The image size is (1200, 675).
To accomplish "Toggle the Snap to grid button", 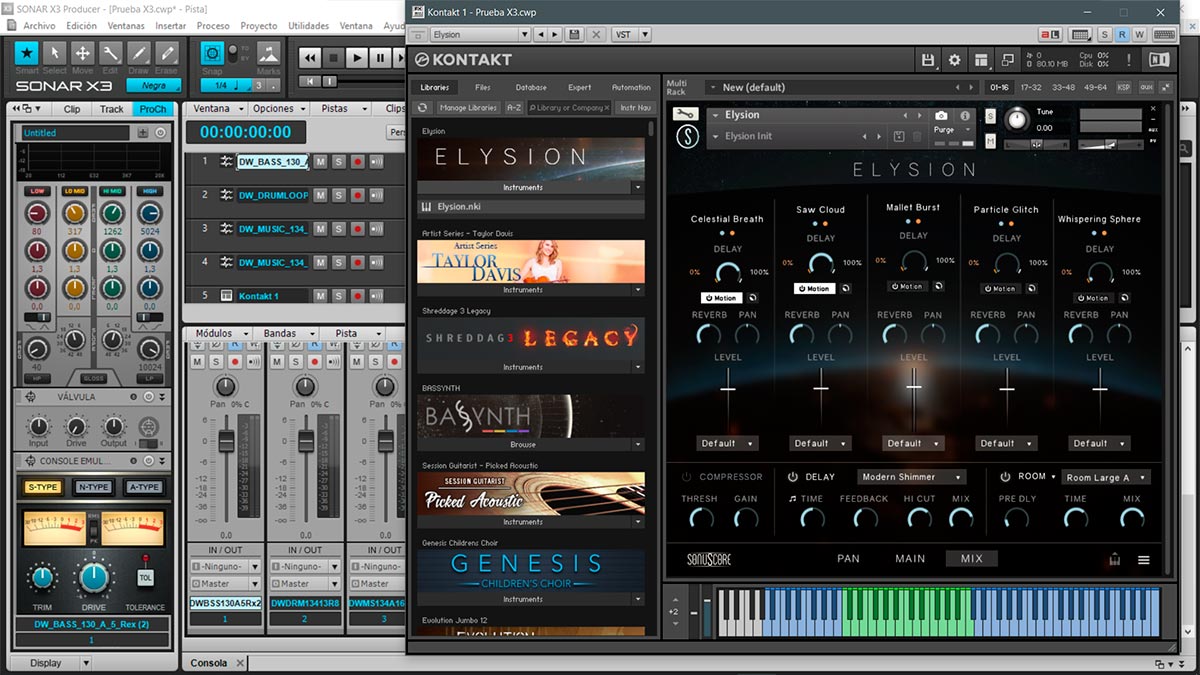I will (x=212, y=54).
